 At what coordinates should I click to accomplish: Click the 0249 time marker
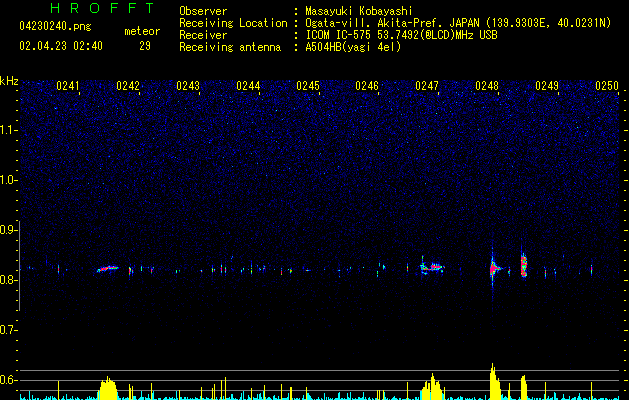coord(547,86)
